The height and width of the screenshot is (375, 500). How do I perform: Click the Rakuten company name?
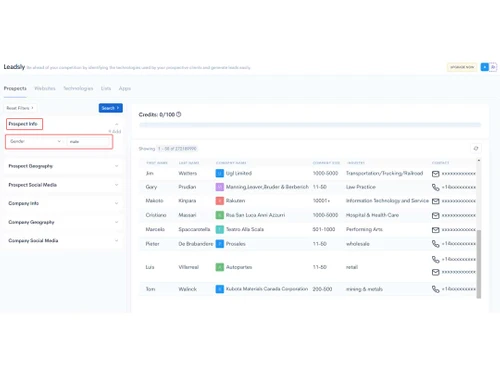[235, 201]
